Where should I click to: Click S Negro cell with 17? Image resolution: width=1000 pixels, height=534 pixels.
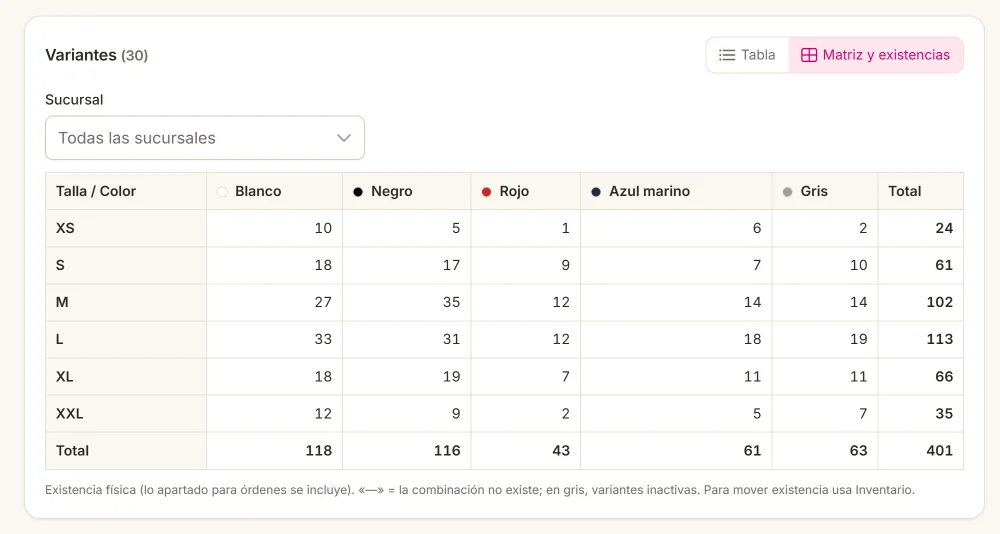coord(407,265)
